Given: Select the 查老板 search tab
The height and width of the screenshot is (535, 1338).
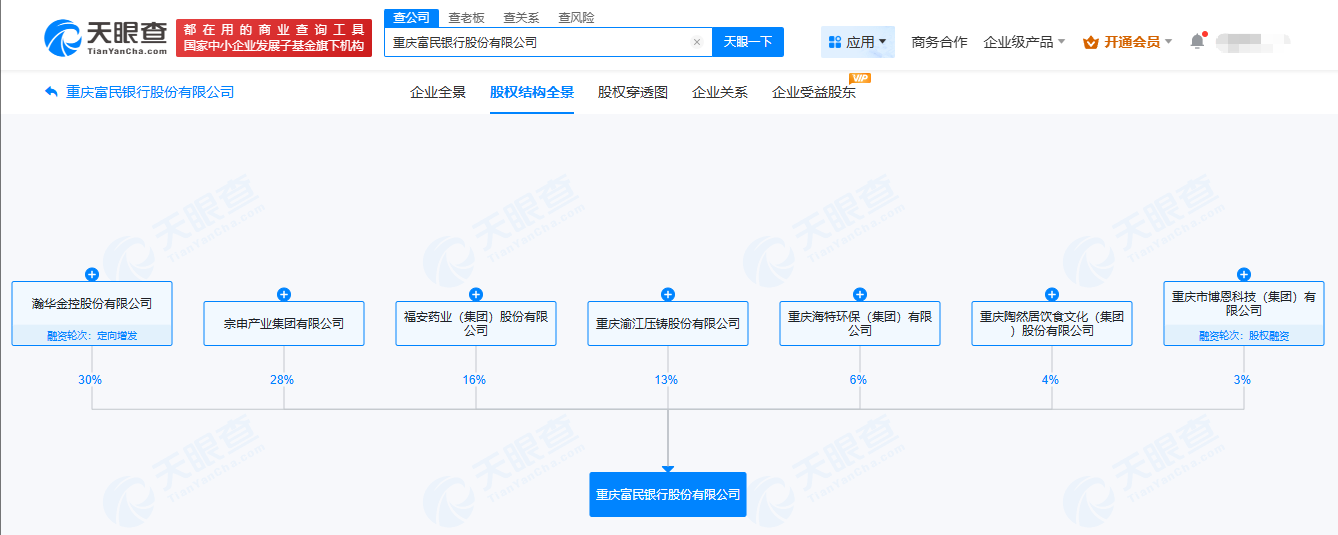Looking at the screenshot, I should [x=467, y=18].
